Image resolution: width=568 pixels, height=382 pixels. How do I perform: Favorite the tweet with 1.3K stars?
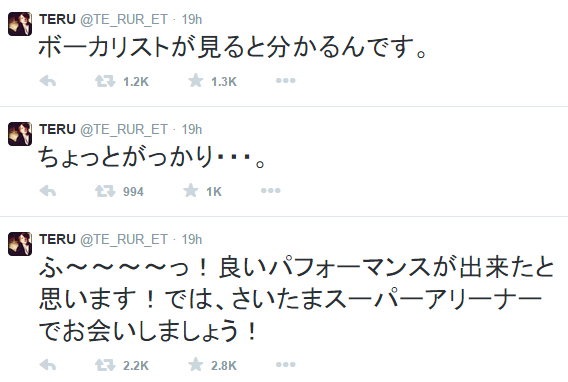(x=196, y=80)
